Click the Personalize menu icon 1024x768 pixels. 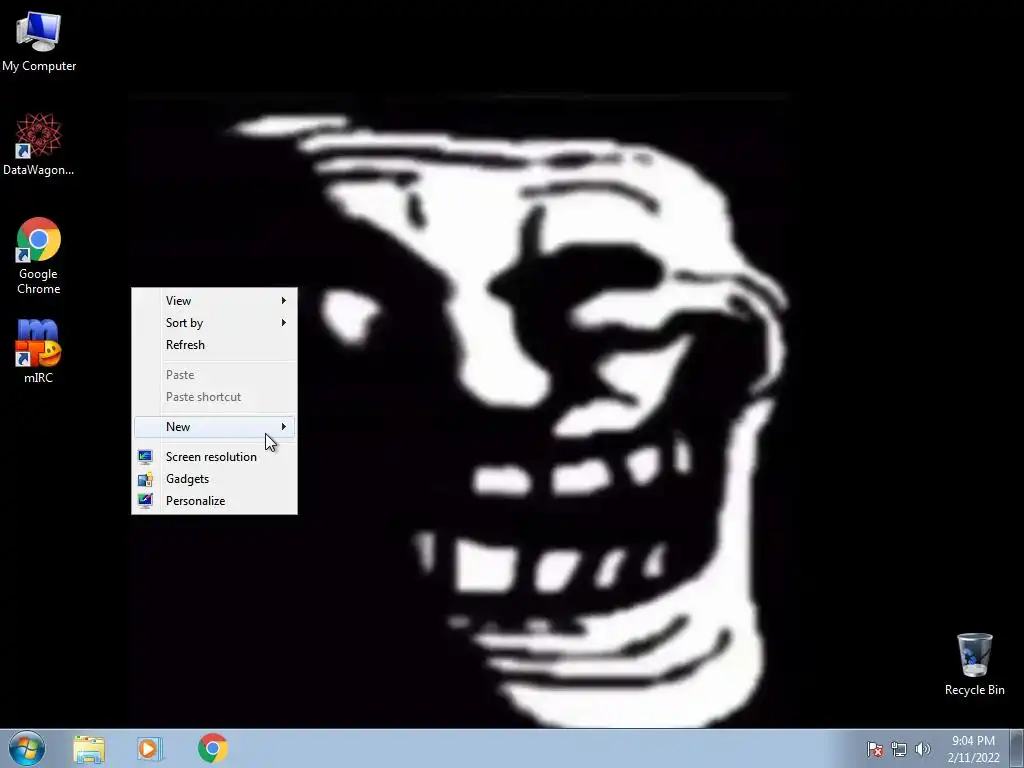point(145,501)
